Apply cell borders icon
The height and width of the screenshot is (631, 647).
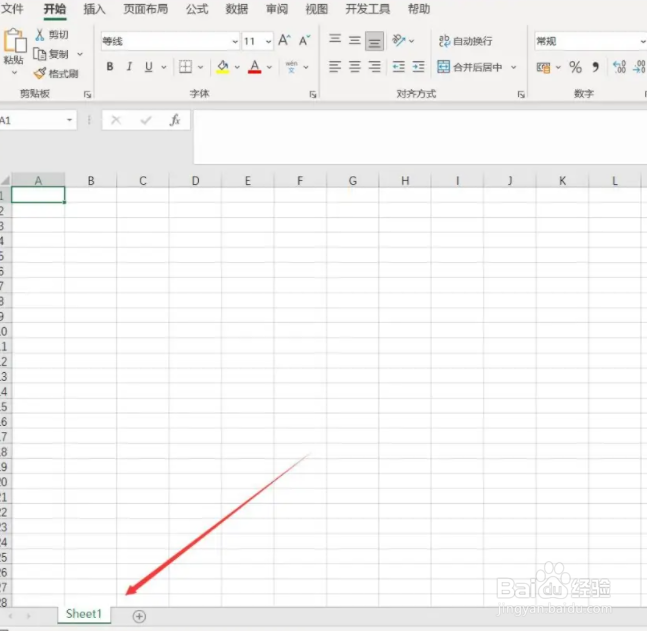pos(185,66)
